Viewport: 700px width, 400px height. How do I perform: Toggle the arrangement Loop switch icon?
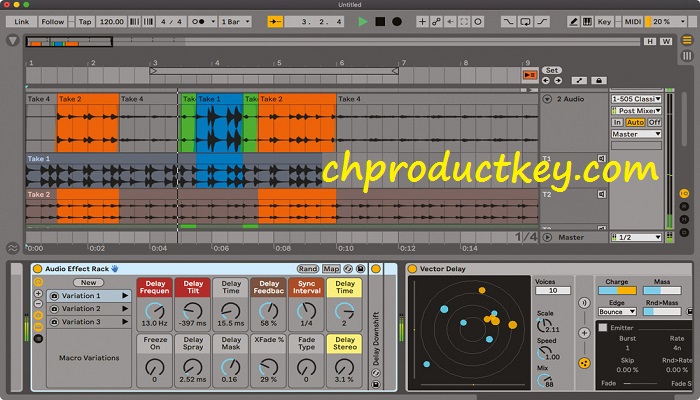[x=525, y=21]
